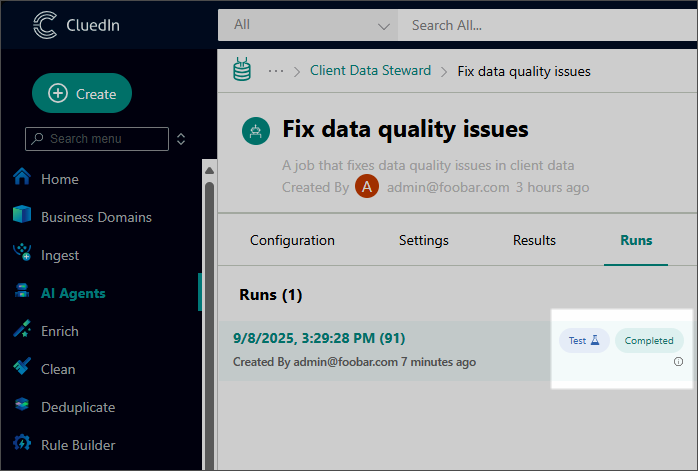The height and width of the screenshot is (471, 698).
Task: Click the Deduplicate icon in sidebar
Action: click(x=22, y=406)
